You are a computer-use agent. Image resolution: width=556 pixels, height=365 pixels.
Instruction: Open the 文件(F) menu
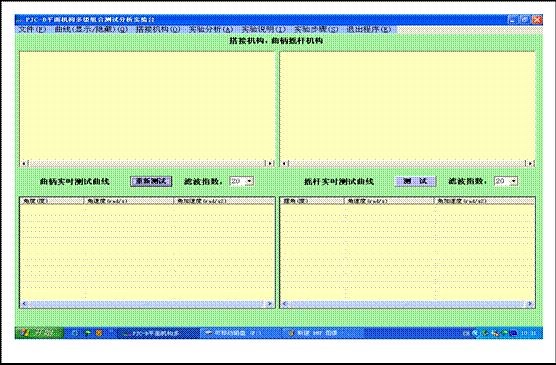(32, 29)
